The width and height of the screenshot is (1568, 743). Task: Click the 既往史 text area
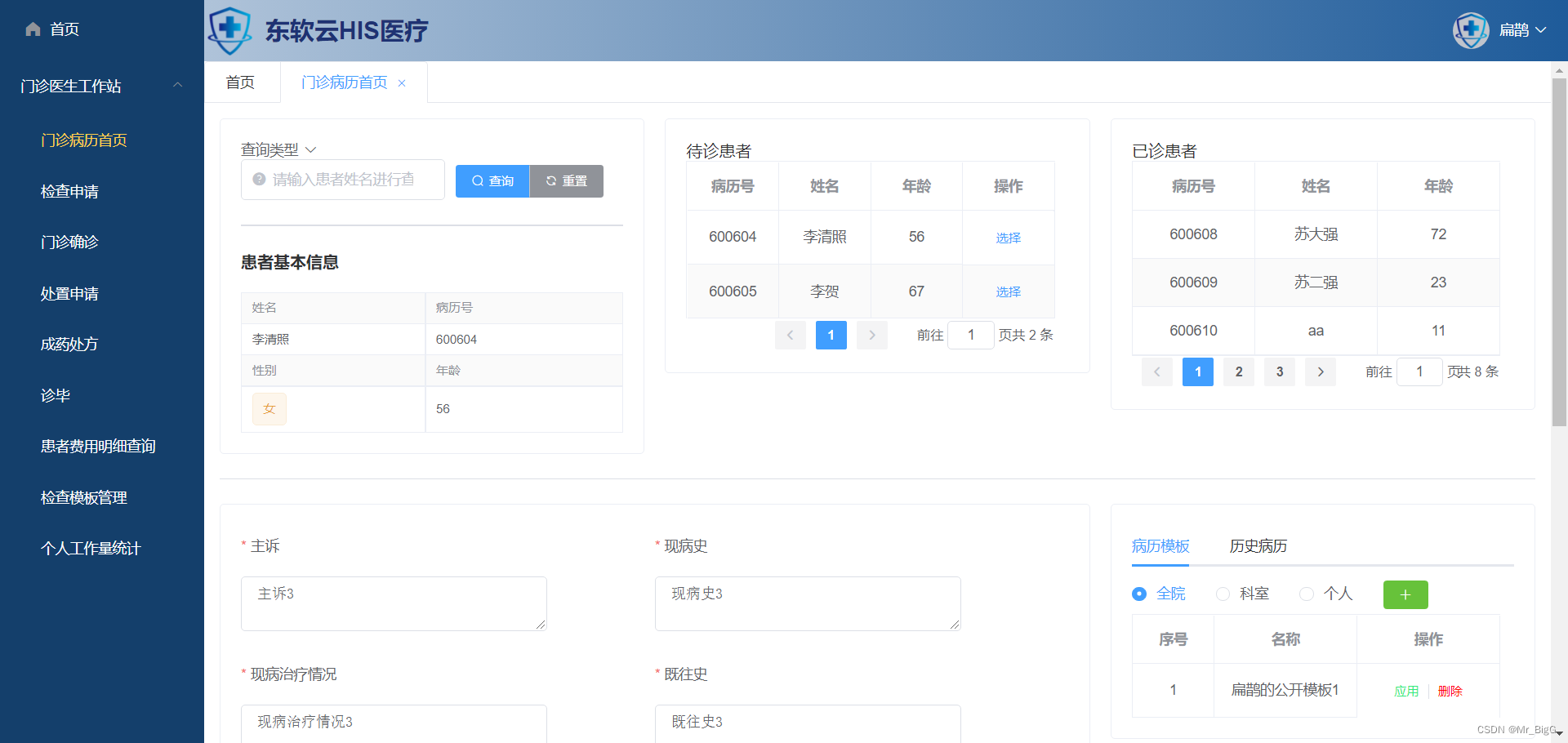[x=808, y=724]
